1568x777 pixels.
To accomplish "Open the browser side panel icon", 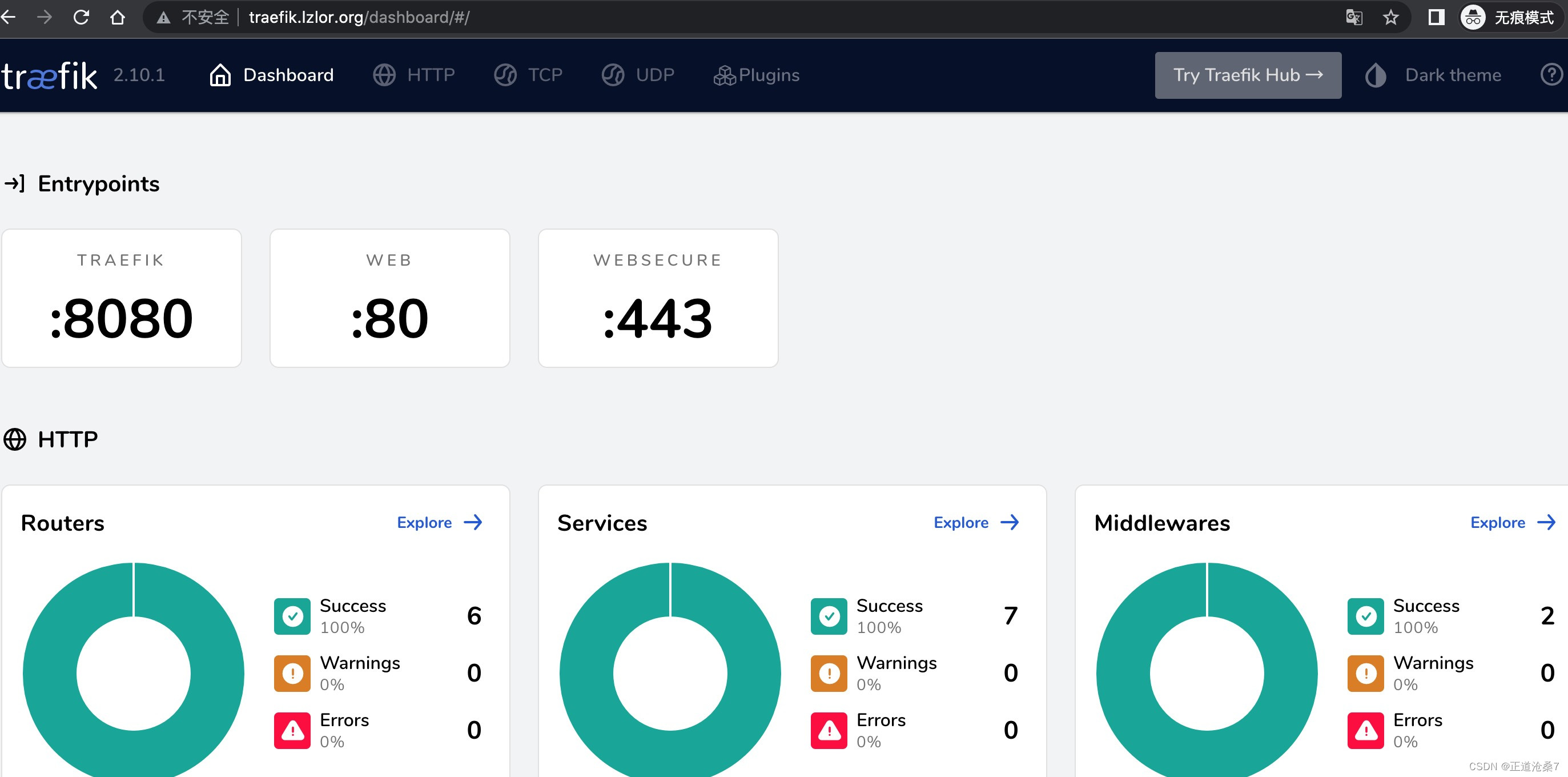I will tap(1436, 17).
